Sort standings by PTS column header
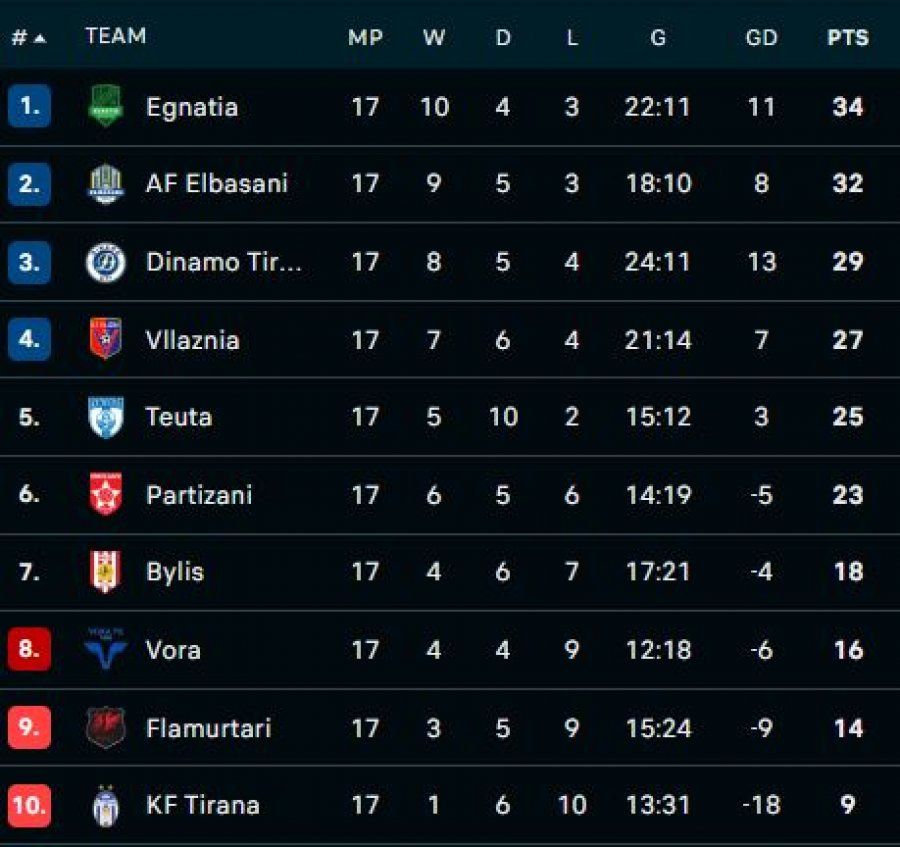Viewport: 900px width, 847px height. (847, 38)
